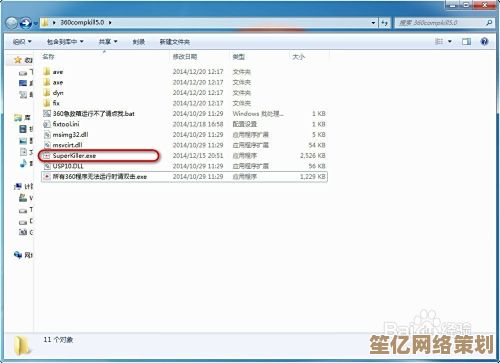Open the 包含到库中 dropdown menu
The width and height of the screenshot is (500, 363).
(x=65, y=42)
